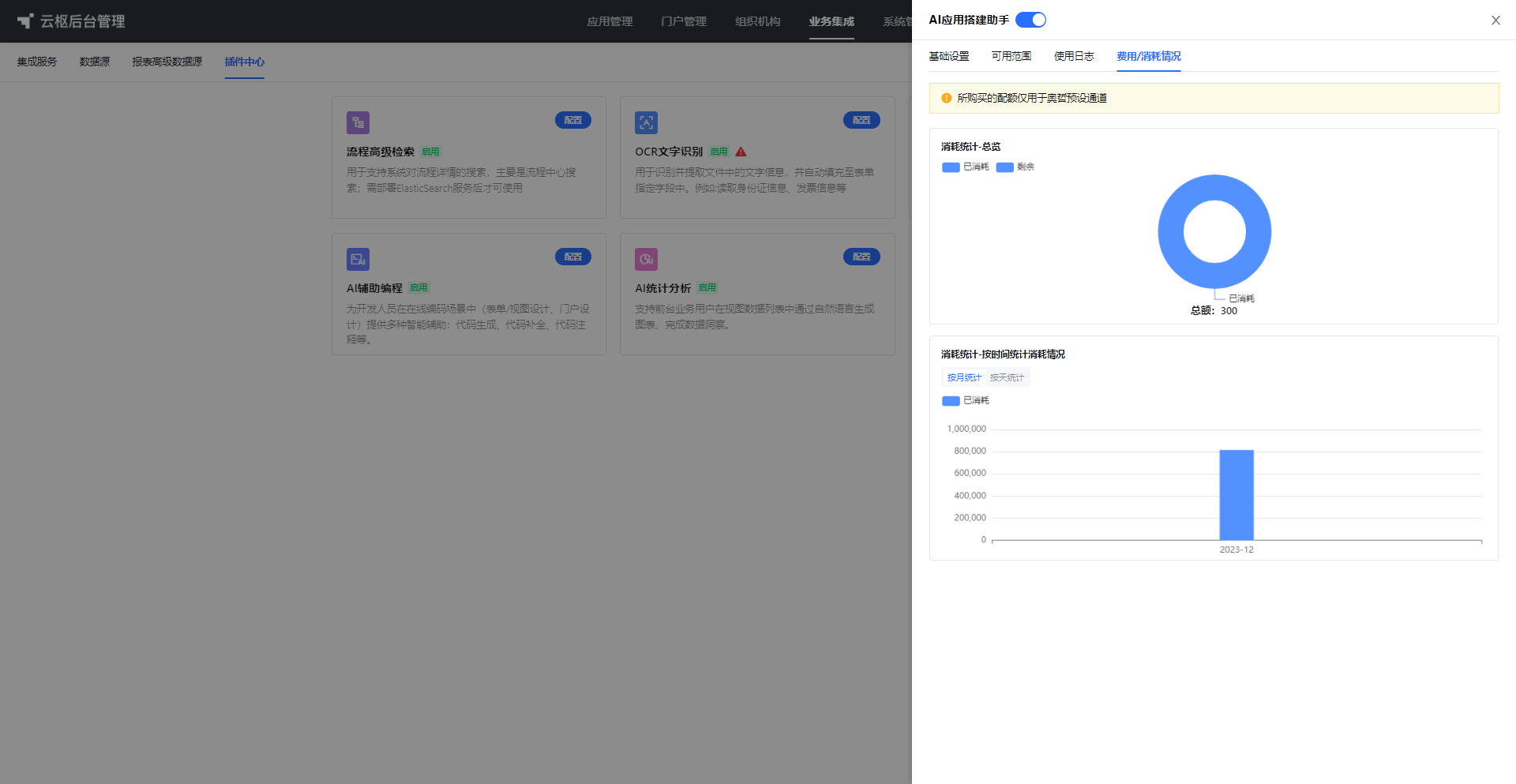This screenshot has height=784, width=1516.
Task: Click the 消耗统计-总览 heading
Action: point(970,147)
